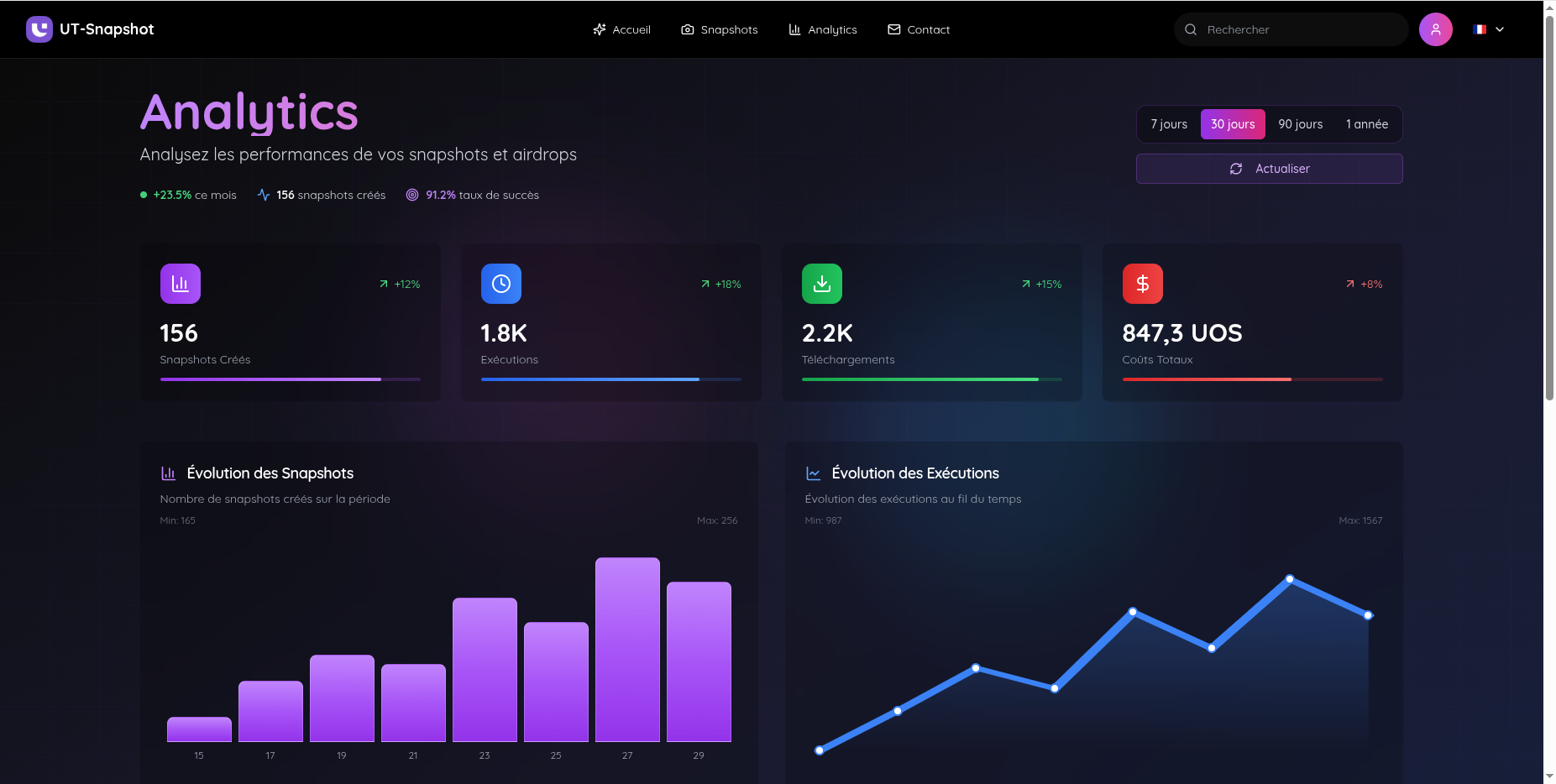Click the green download Téléchargements icon
The width and height of the screenshot is (1556, 784).
[821, 283]
